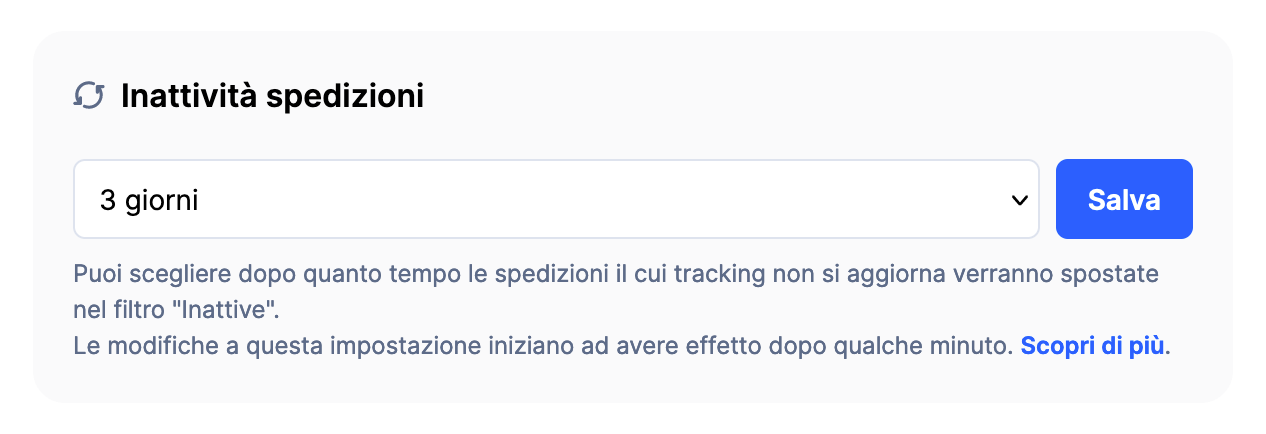
Task: Follow the blue learn-more hyperlink
Action: pos(1092,347)
